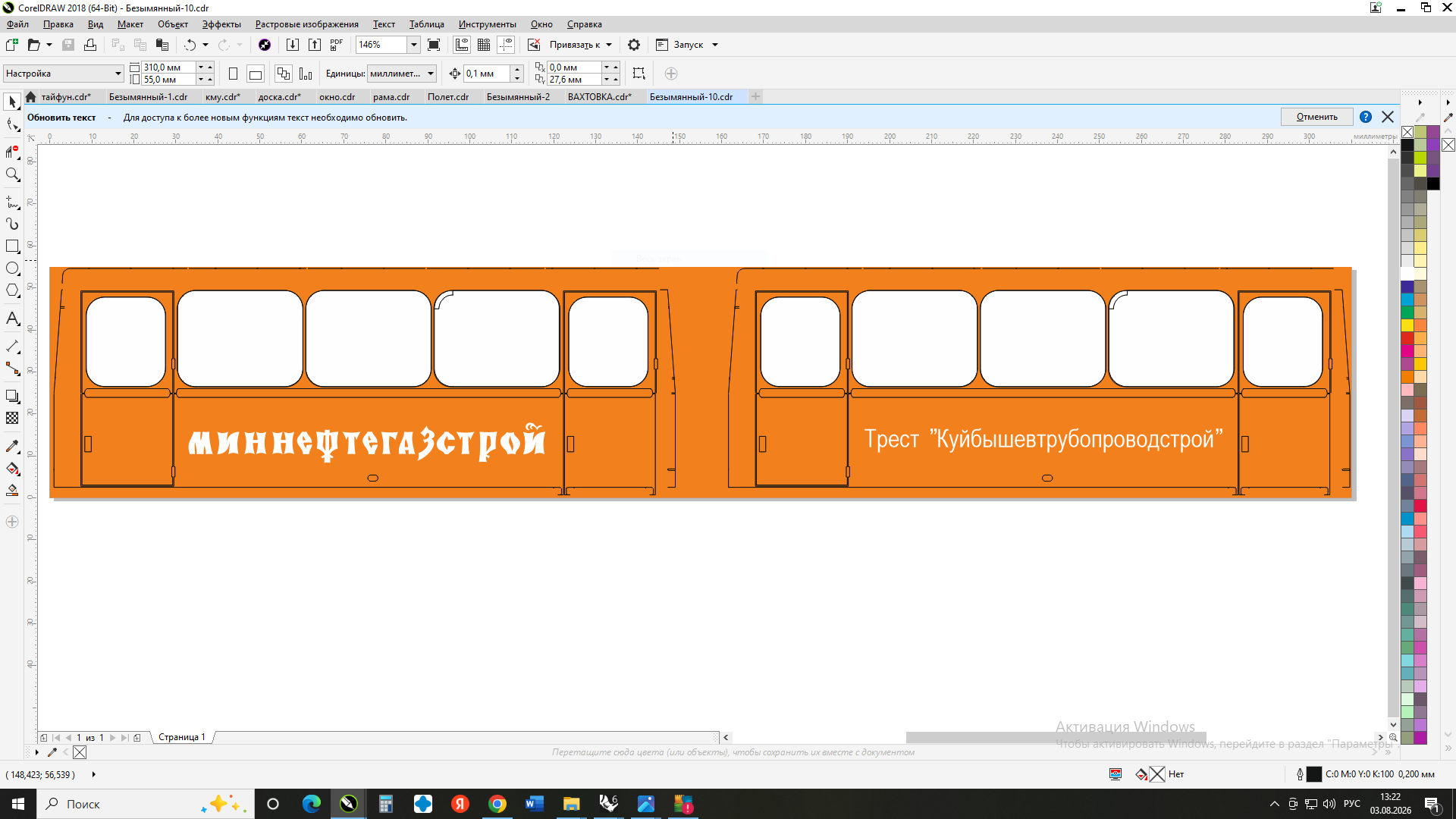Image resolution: width=1456 pixels, height=819 pixels.
Task: Click the Full-screen preview icon
Action: point(434,45)
